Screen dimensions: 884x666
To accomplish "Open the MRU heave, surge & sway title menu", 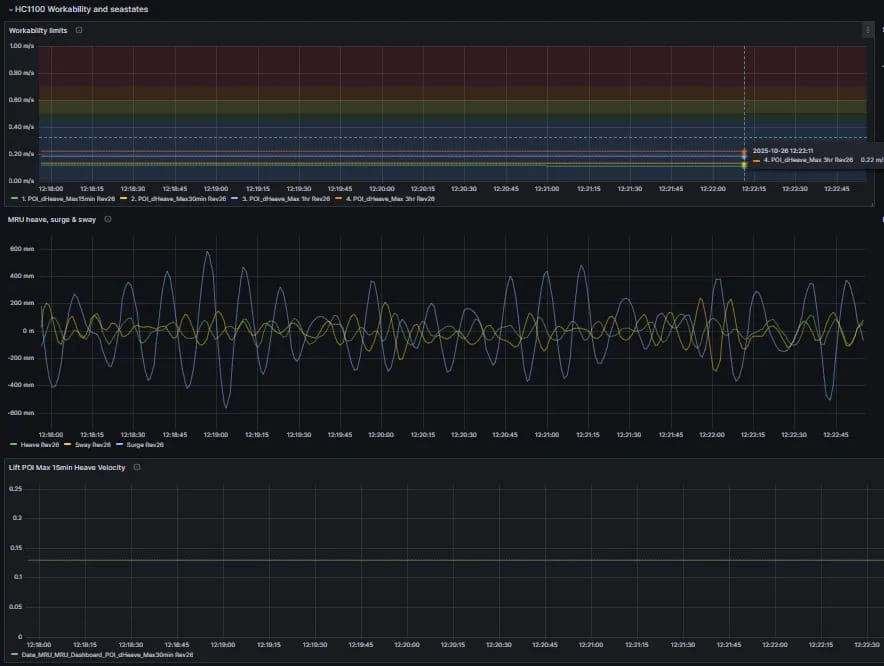I will point(52,219).
